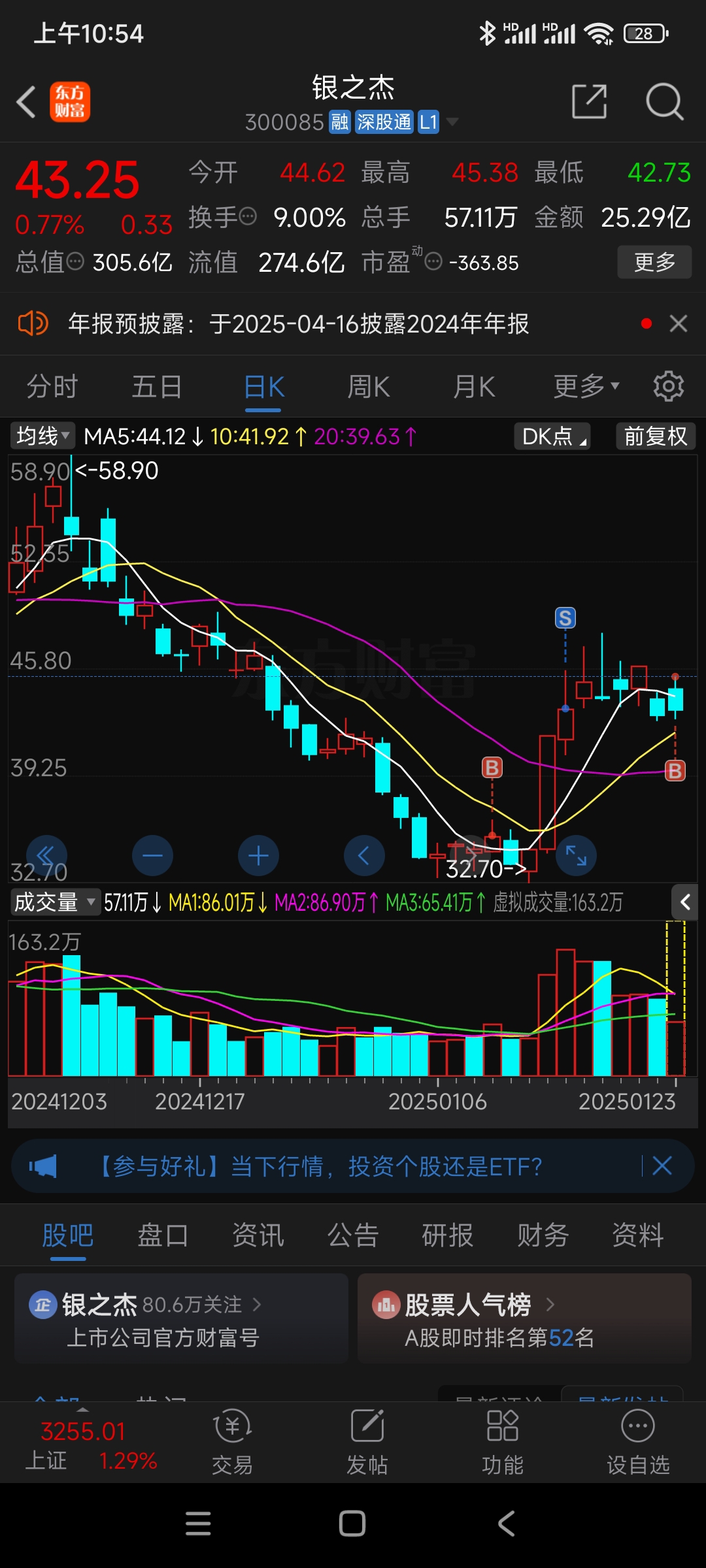Tap the S sell signal marker
This screenshot has height=1568, width=706.
point(565,617)
